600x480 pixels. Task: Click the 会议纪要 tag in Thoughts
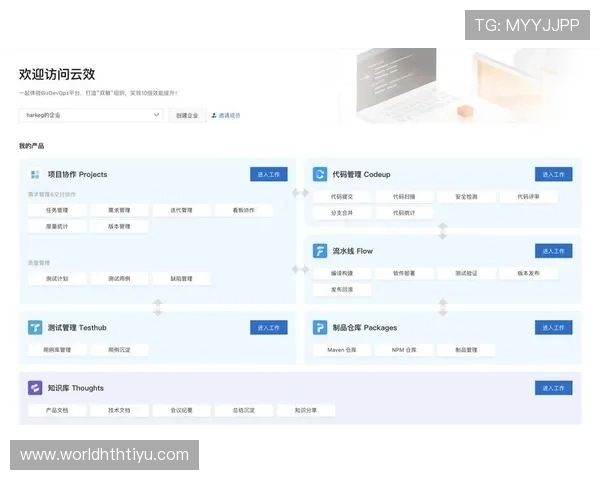point(181,410)
